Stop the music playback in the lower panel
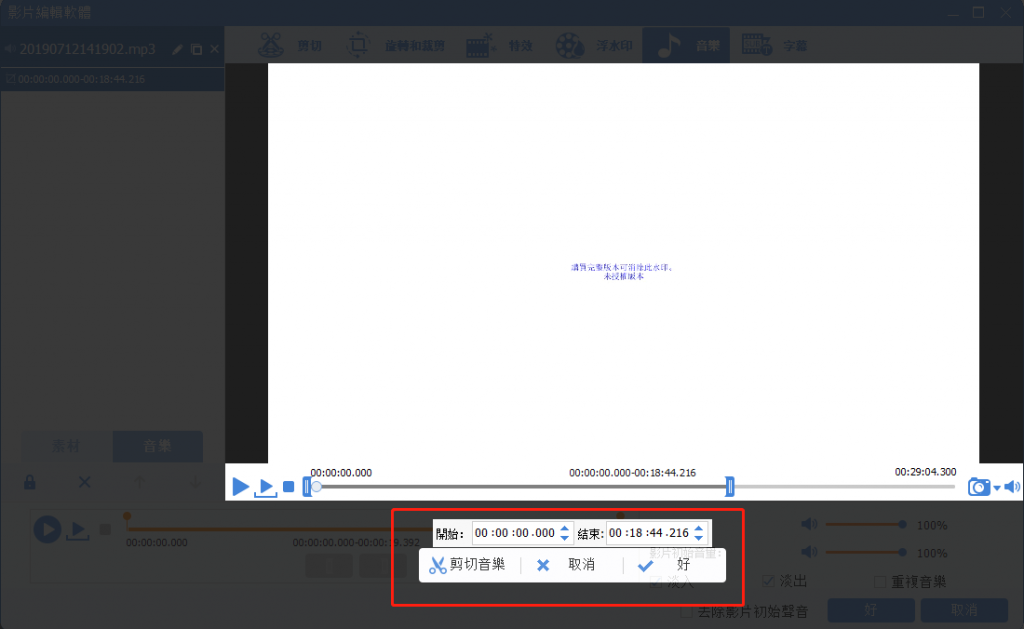The image size is (1024, 629). pos(104,529)
